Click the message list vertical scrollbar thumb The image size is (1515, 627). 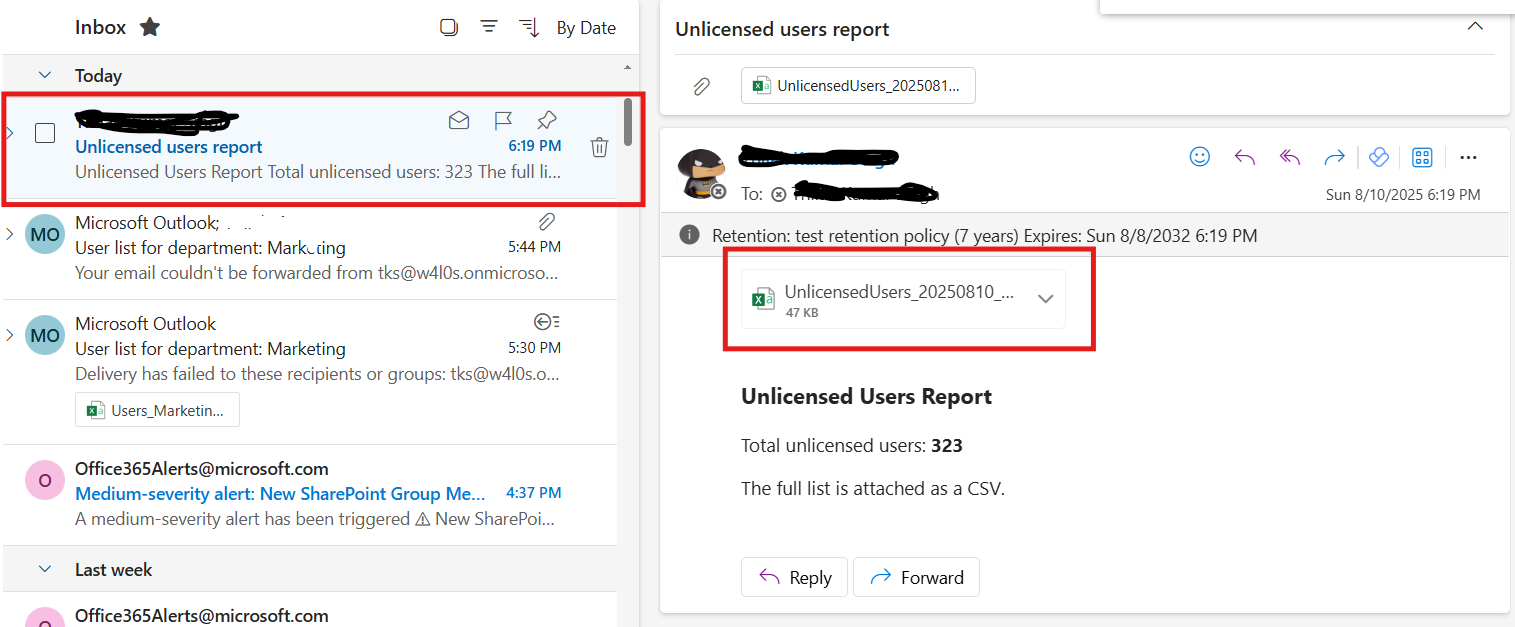[x=628, y=122]
